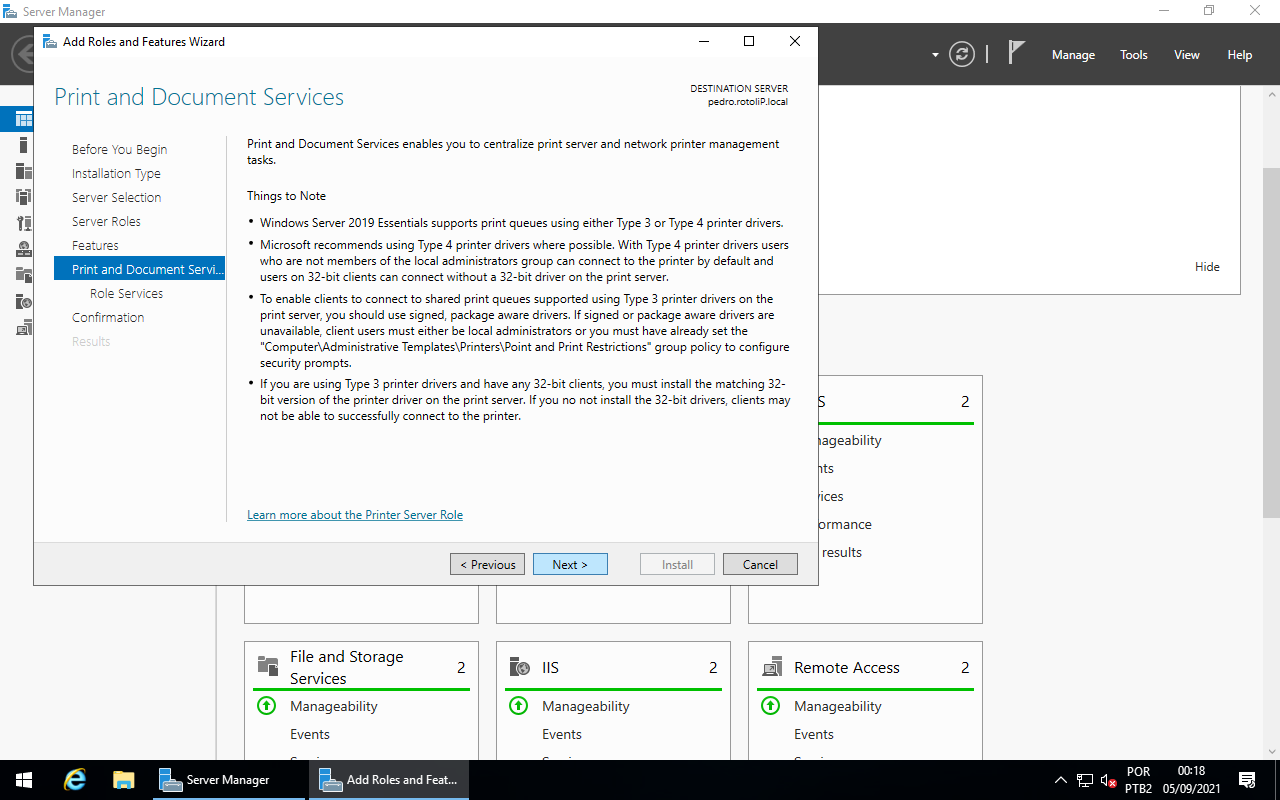This screenshot has height=800, width=1280.
Task: Cancel the Add Roles wizard
Action: coord(760,564)
